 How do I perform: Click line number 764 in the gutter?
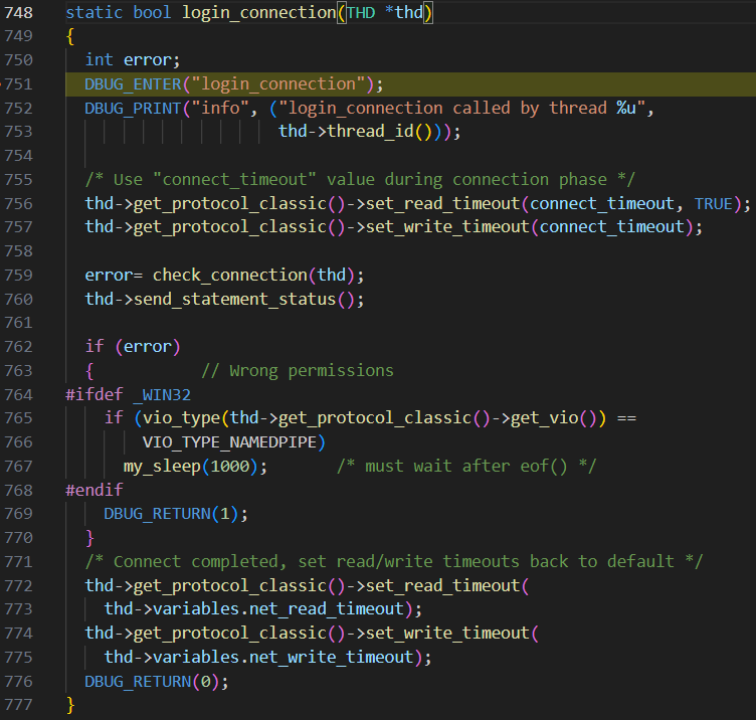click(18, 395)
